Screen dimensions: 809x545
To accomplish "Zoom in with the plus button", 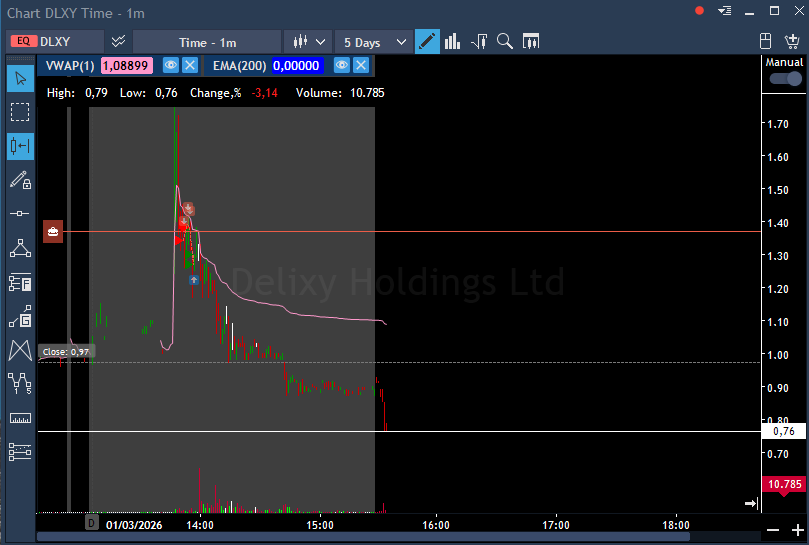I will 798,530.
